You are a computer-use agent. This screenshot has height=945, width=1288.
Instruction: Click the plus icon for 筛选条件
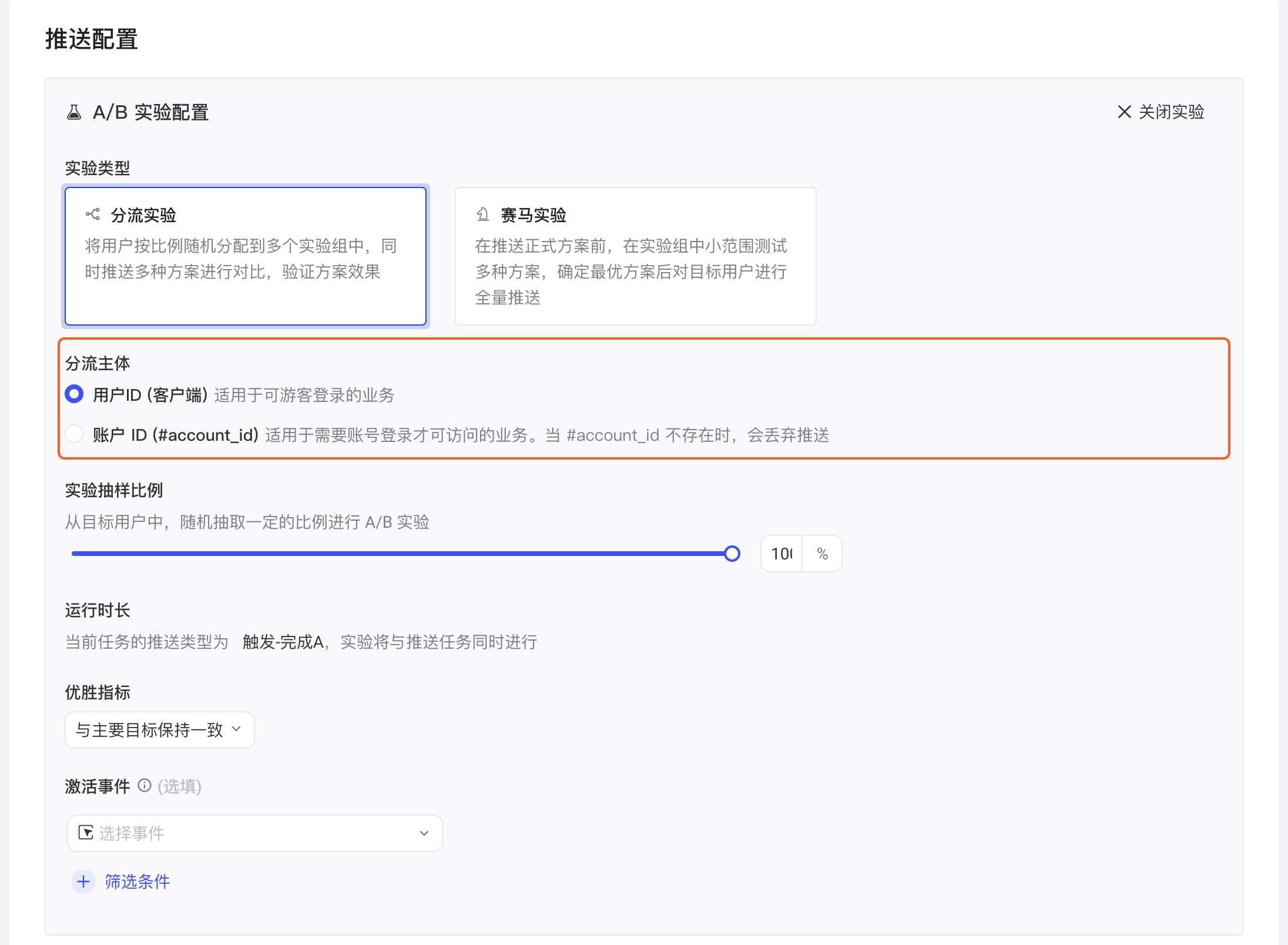[x=83, y=882]
